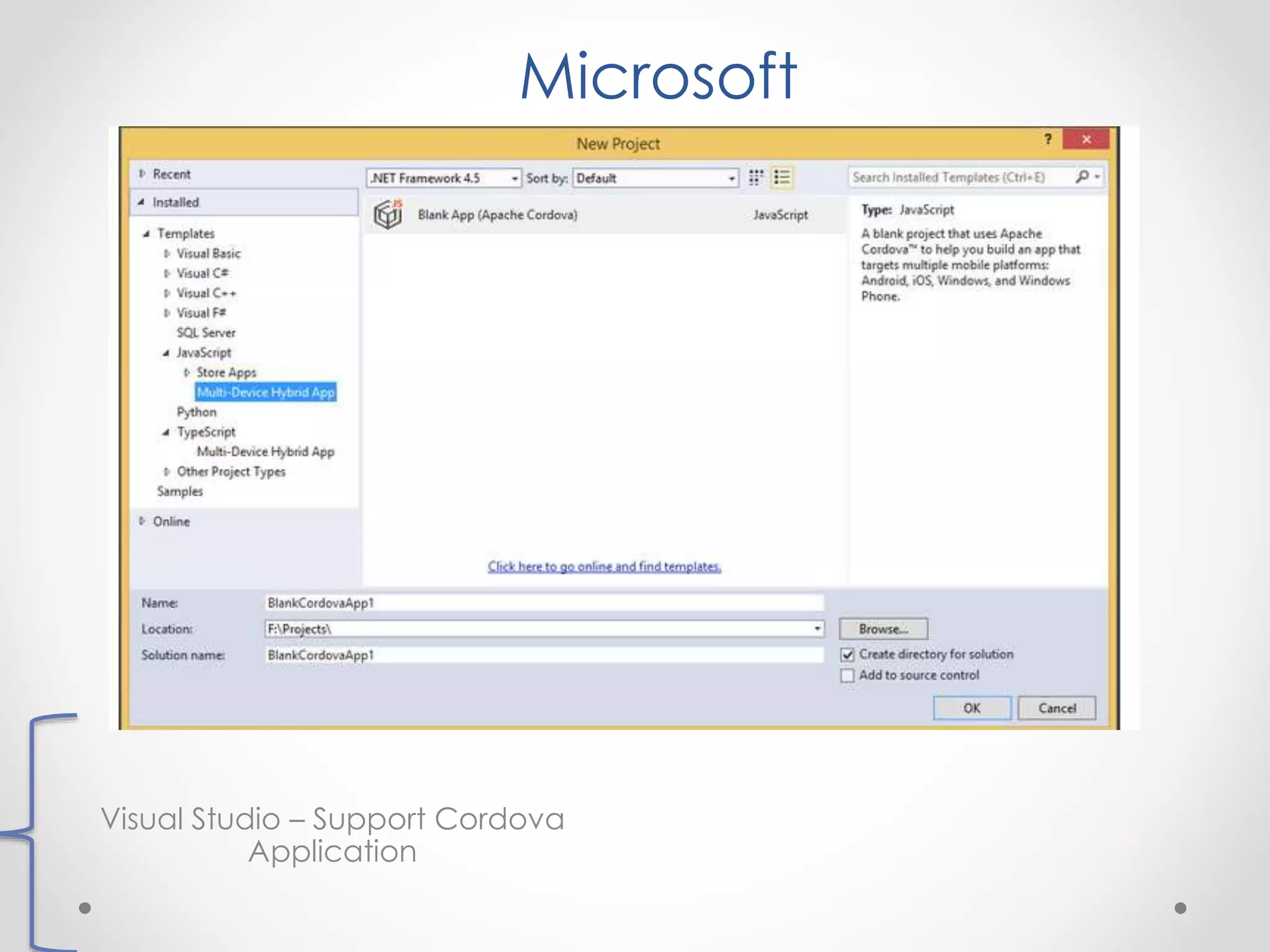Collapse the TypeScript node

pos(166,432)
